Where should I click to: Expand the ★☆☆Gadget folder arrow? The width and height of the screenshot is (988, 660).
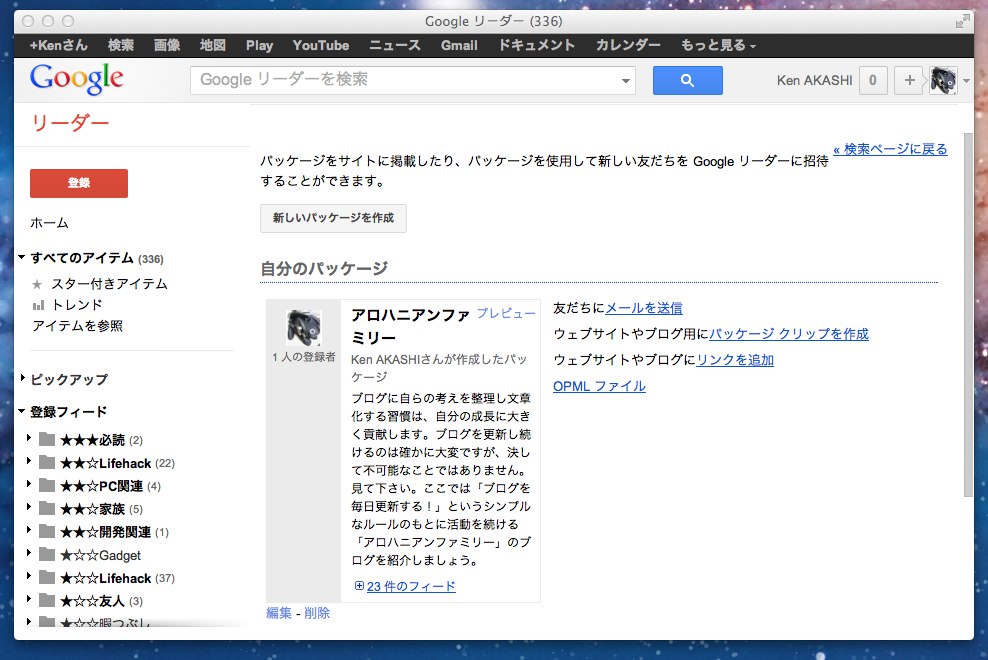coord(29,553)
